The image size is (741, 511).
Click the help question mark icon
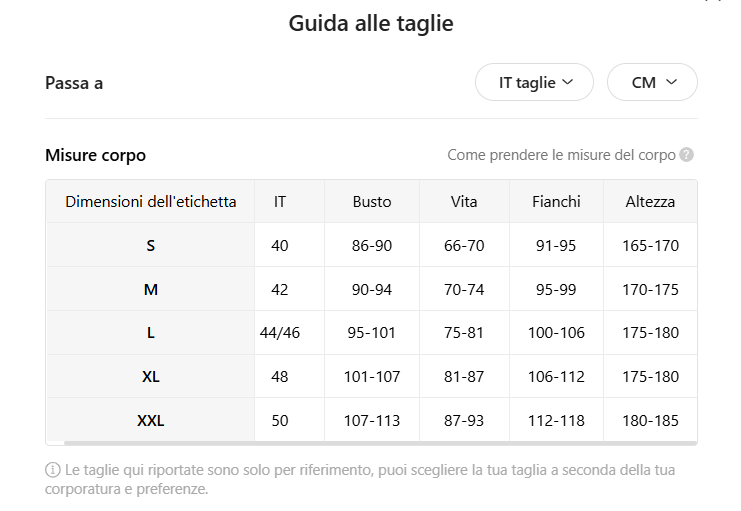686,155
